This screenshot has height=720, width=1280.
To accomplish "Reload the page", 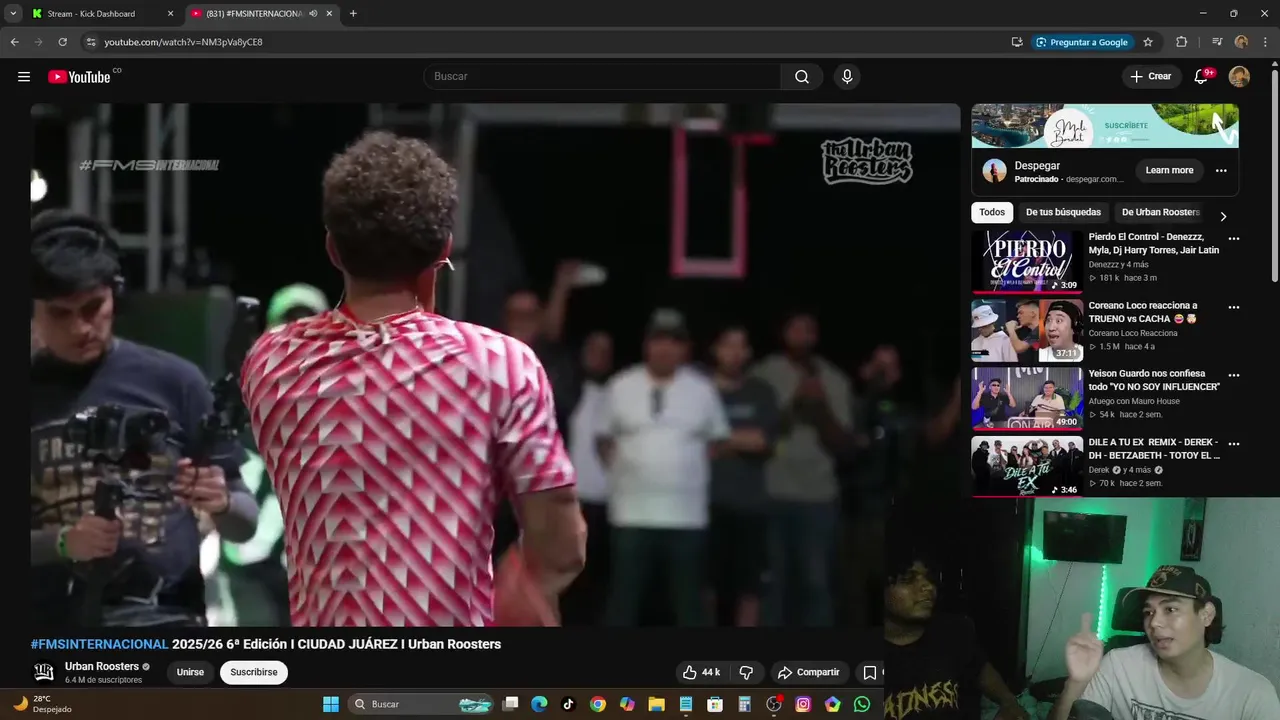I will click(x=62, y=42).
